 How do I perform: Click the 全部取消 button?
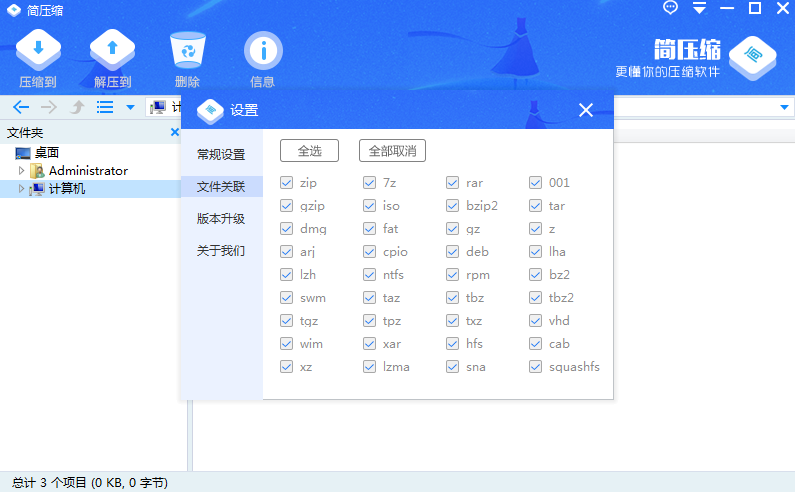[392, 151]
